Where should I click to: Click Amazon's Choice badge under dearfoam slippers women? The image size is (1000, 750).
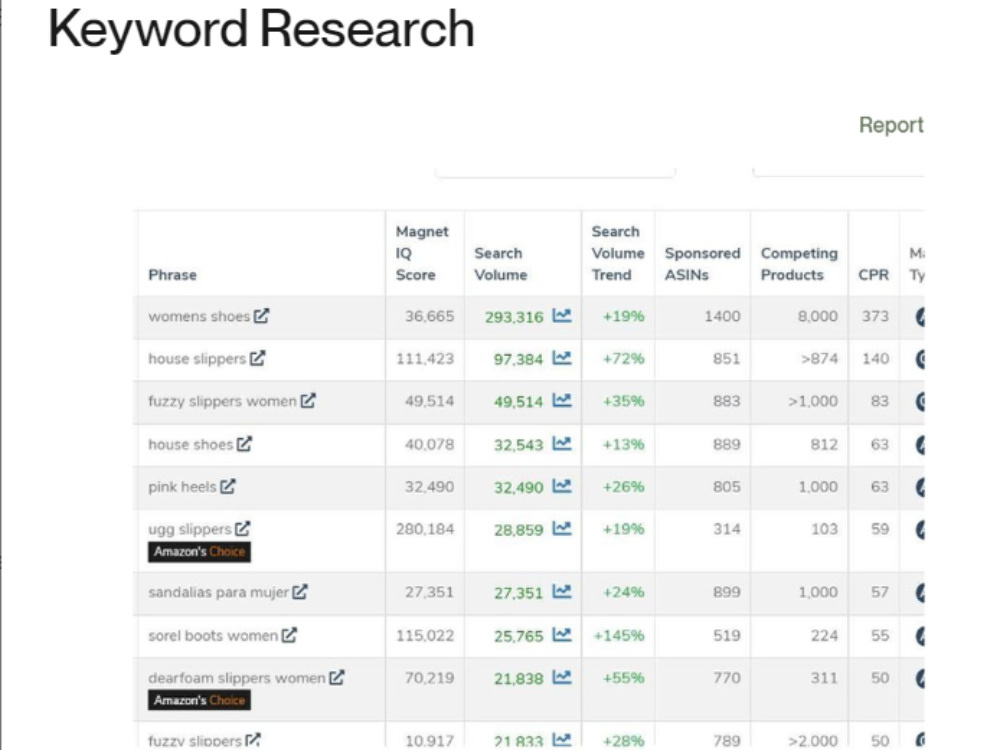click(x=199, y=700)
